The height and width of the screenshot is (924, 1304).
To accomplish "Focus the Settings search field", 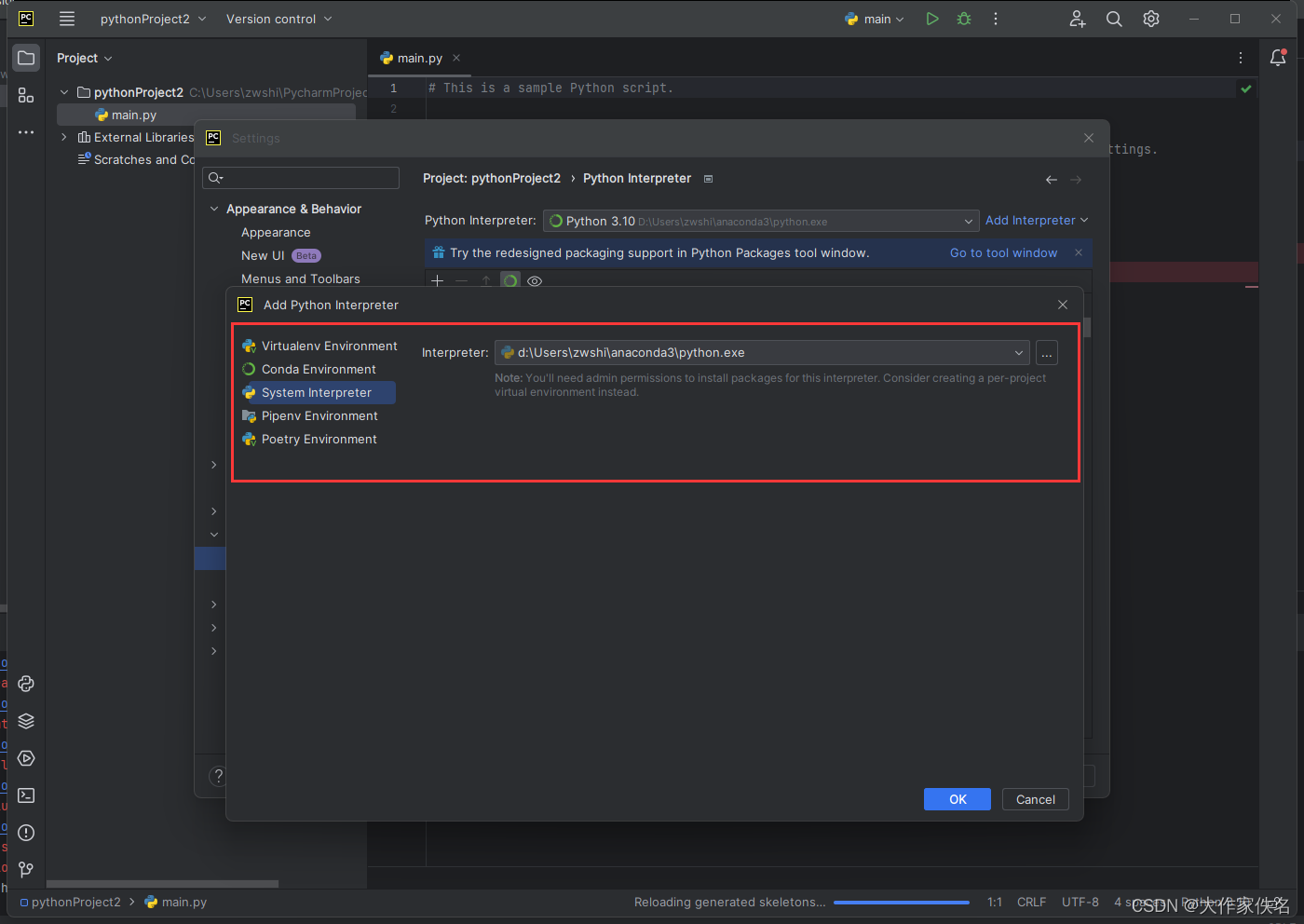I will click(301, 178).
